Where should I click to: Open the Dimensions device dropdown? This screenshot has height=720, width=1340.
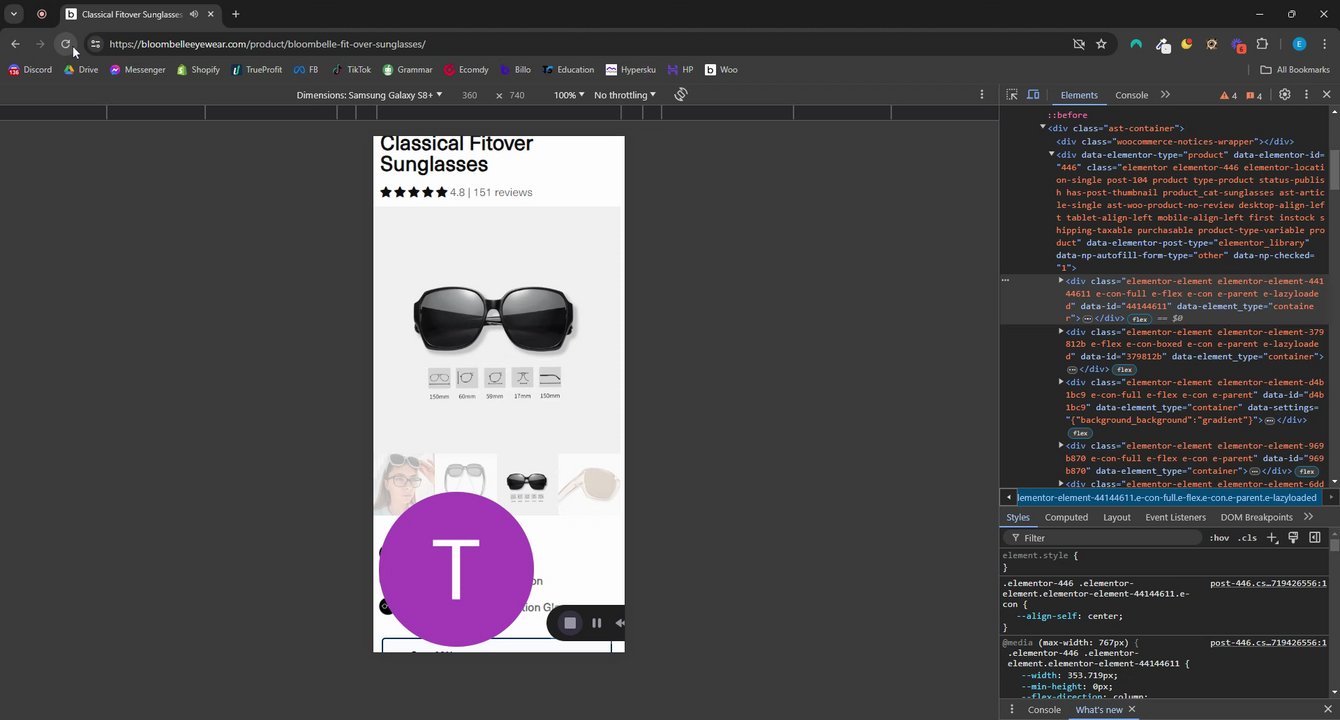pos(369,95)
